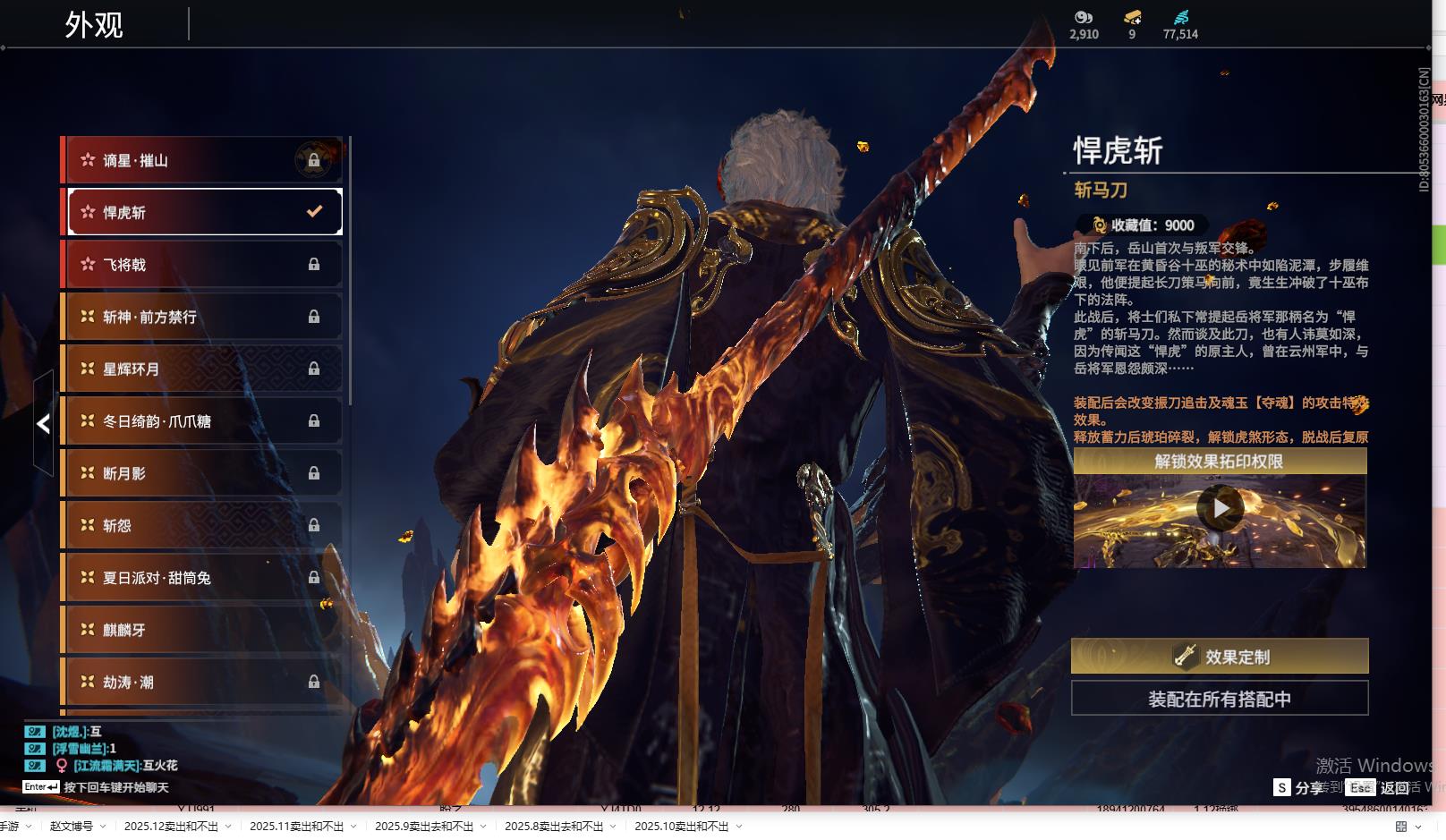This screenshot has height=840, width=1446.
Task: Click the grid view icon in spreadsheet bar
Action: tap(1401, 827)
